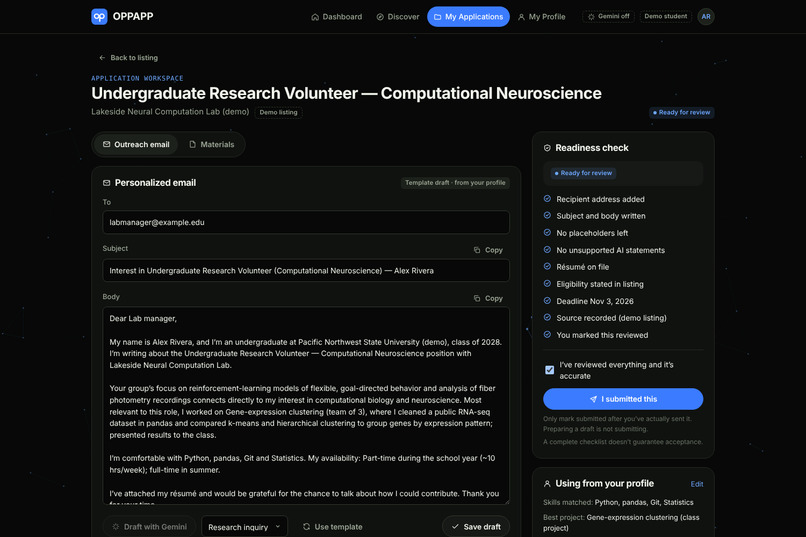Click the No placeholders left check icon
The height and width of the screenshot is (537, 806).
click(547, 233)
